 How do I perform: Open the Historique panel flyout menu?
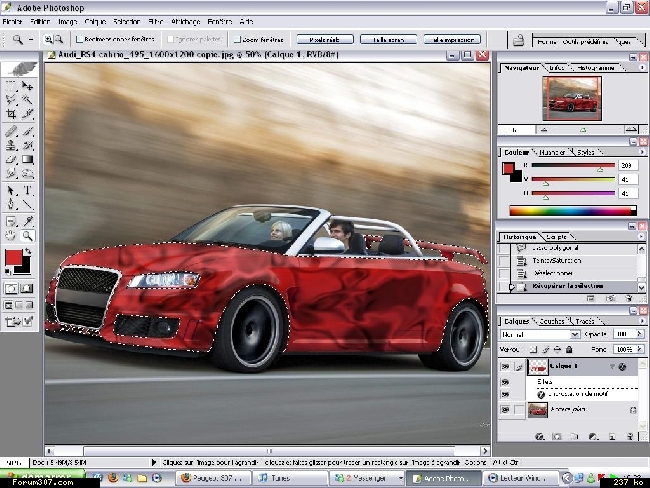pos(642,236)
